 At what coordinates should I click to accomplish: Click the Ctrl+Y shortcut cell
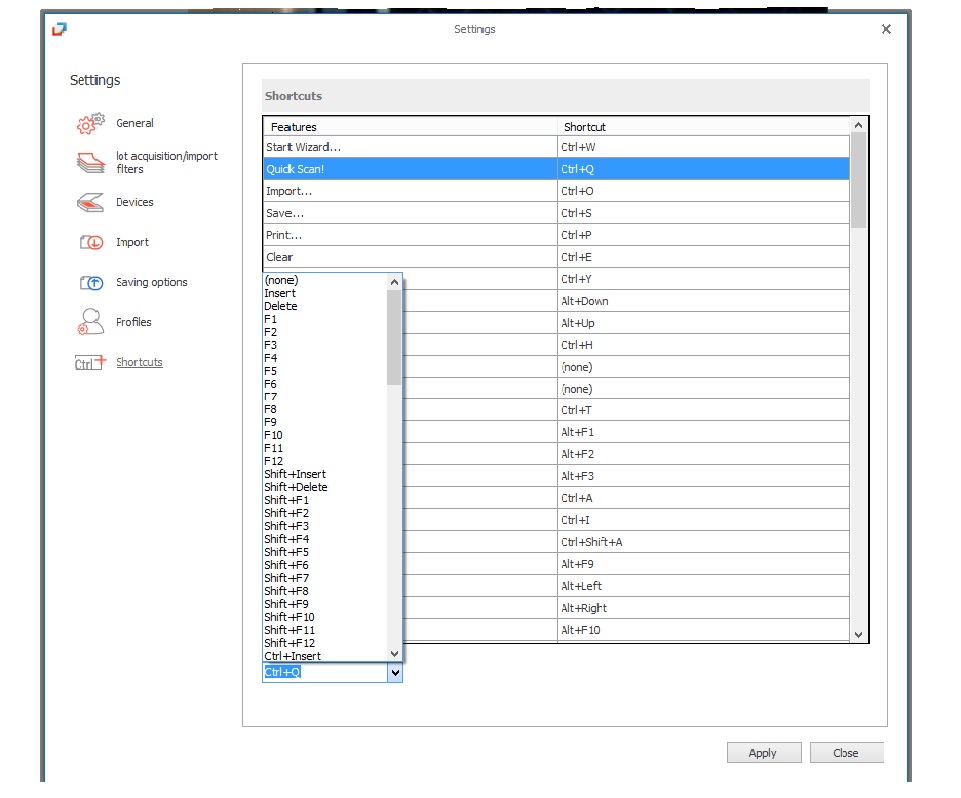pos(704,279)
